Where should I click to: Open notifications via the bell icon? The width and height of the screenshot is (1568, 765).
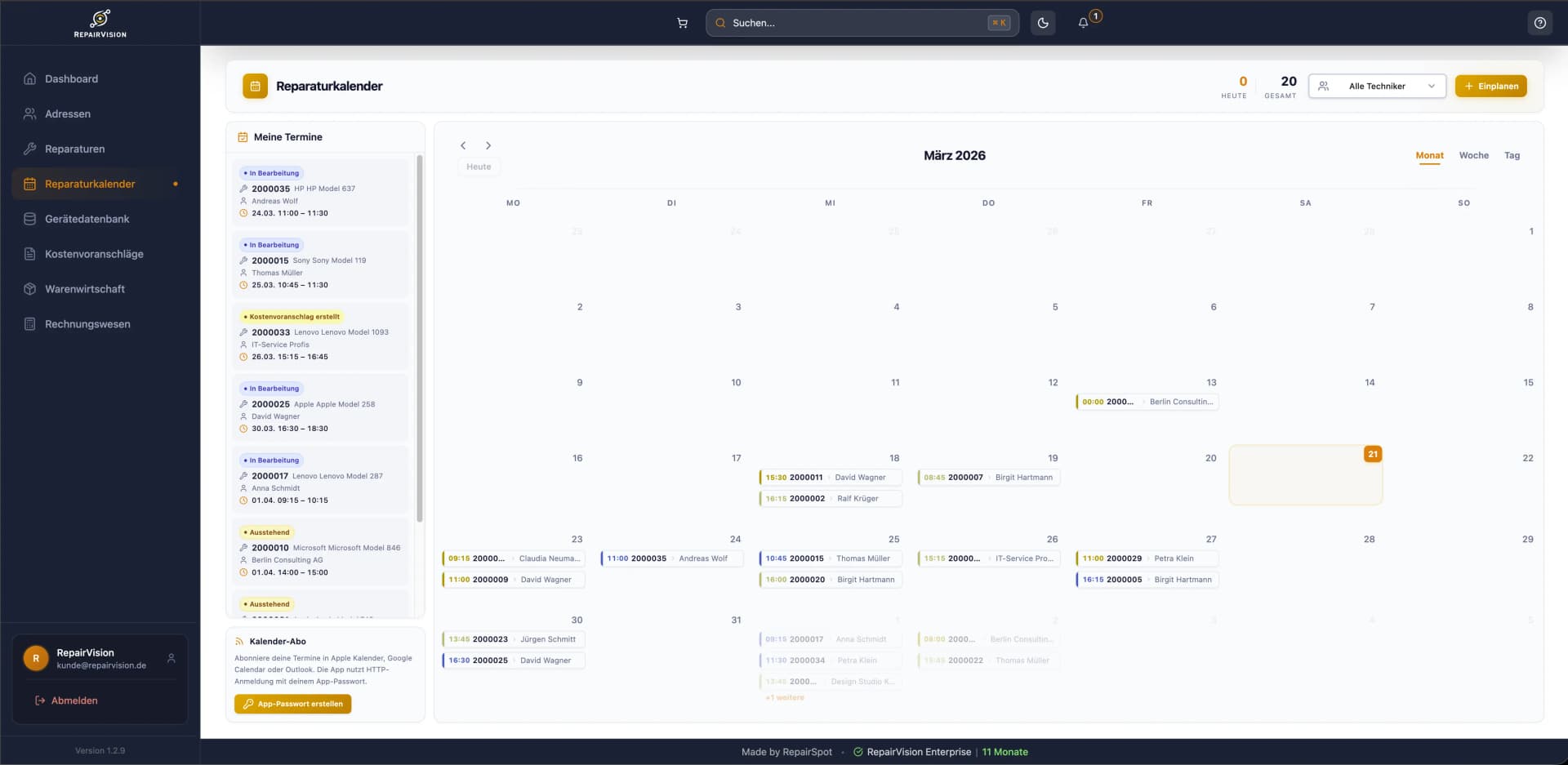[1083, 23]
